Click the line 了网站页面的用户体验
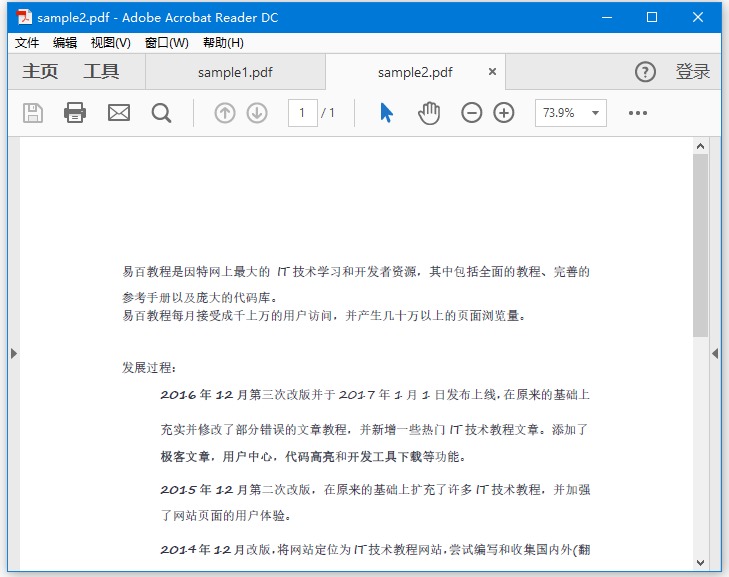 226,516
